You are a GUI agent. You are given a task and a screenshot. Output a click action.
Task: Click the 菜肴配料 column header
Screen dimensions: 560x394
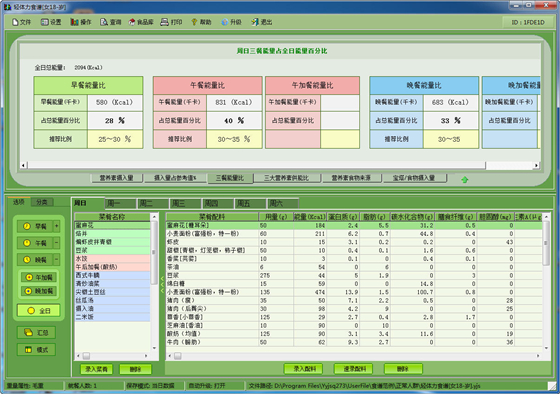212,217
